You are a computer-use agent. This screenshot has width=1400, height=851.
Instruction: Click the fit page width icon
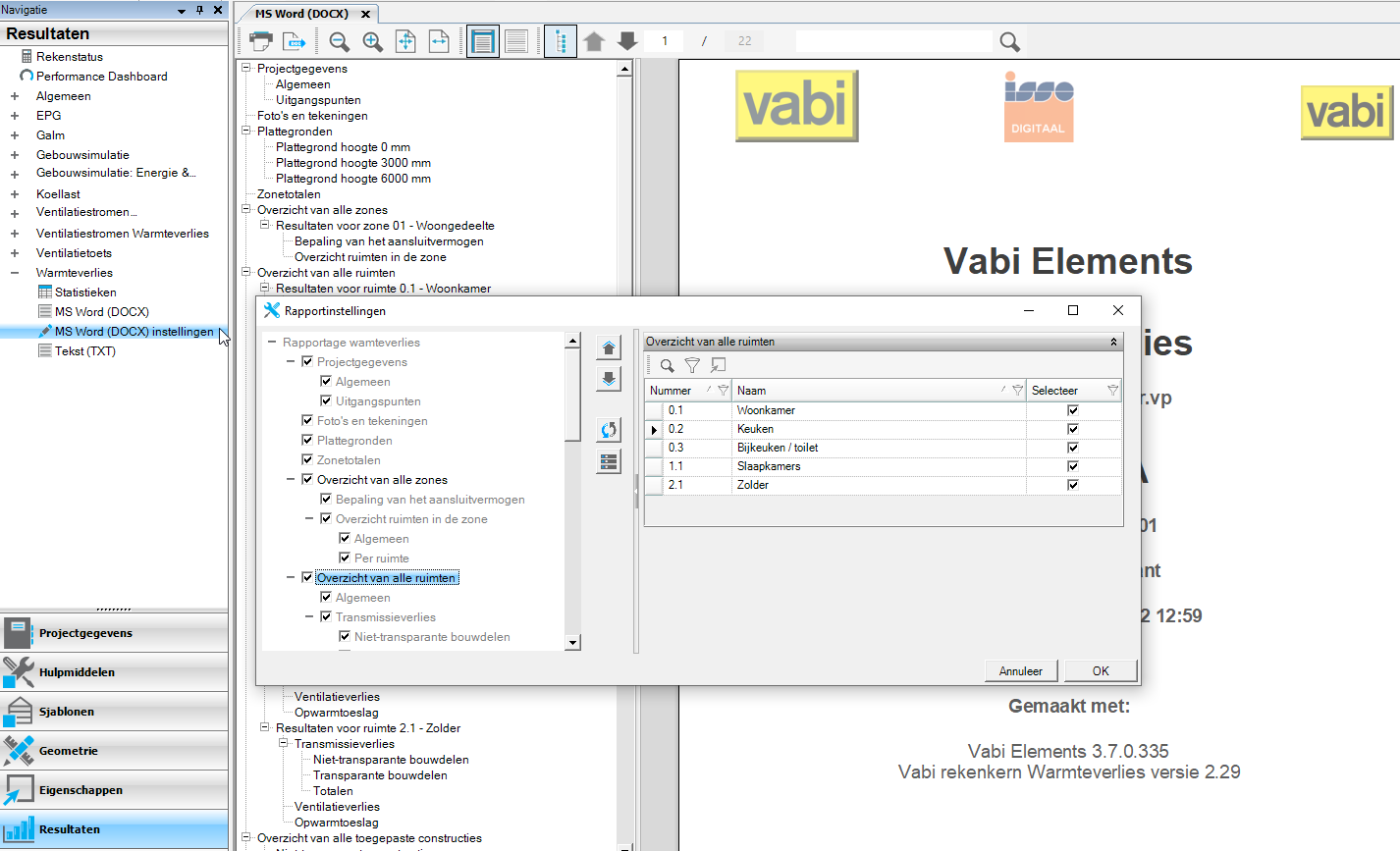click(439, 41)
